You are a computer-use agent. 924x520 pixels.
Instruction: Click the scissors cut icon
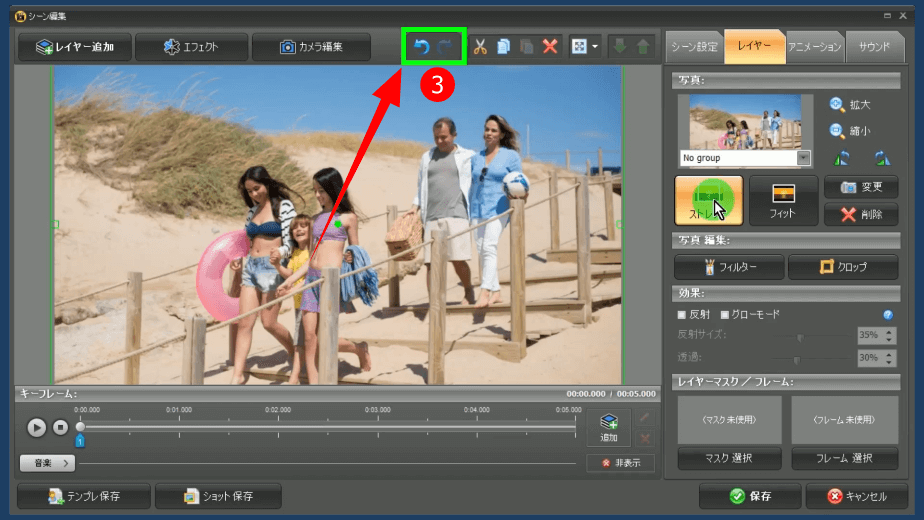click(480, 46)
